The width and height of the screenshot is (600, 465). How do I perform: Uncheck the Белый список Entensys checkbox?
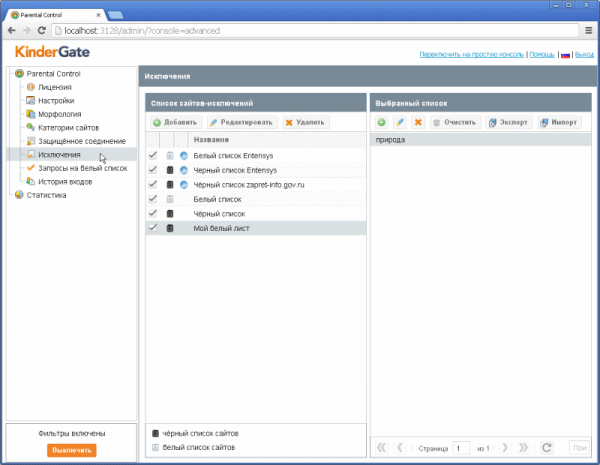(x=153, y=156)
